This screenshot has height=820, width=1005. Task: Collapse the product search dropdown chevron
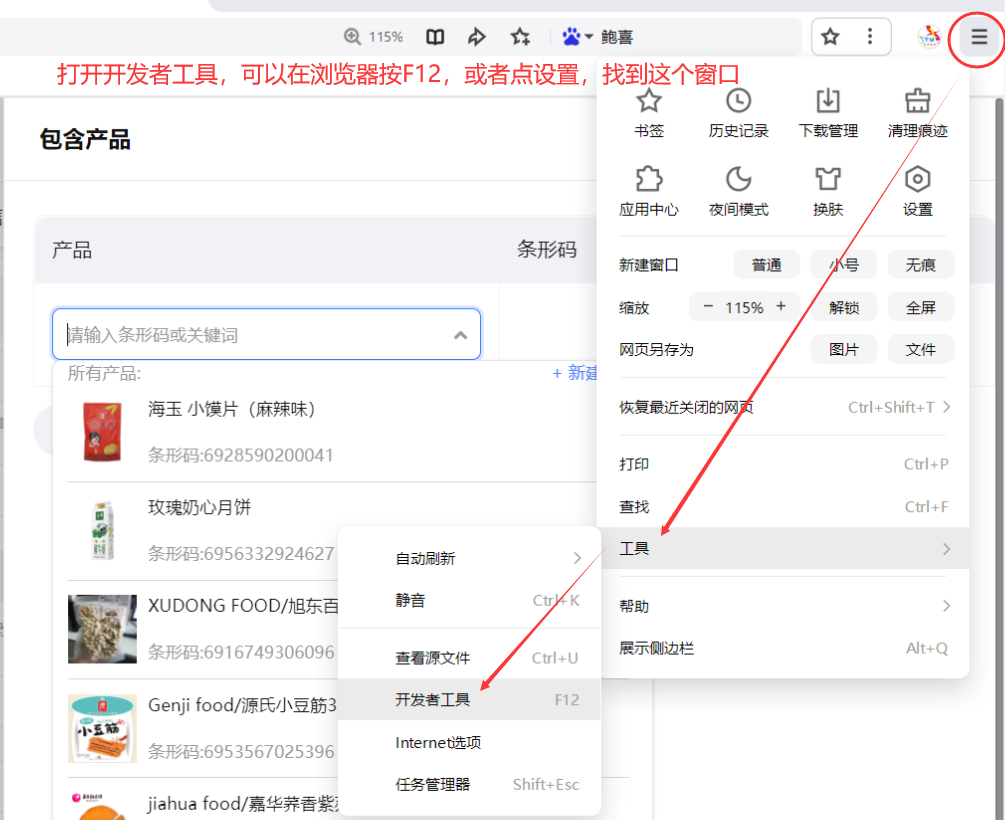(x=460, y=335)
